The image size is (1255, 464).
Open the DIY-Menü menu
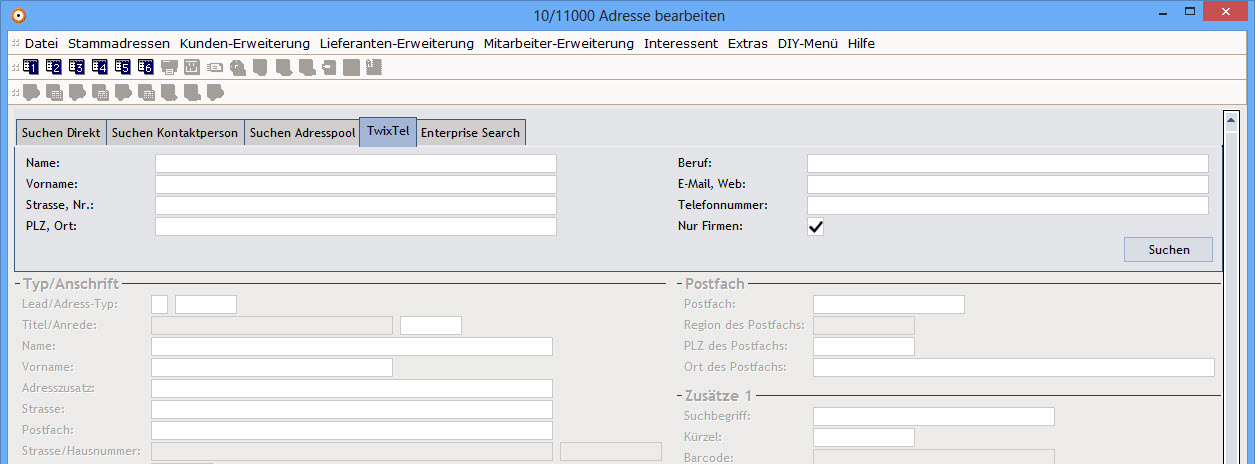[808, 43]
